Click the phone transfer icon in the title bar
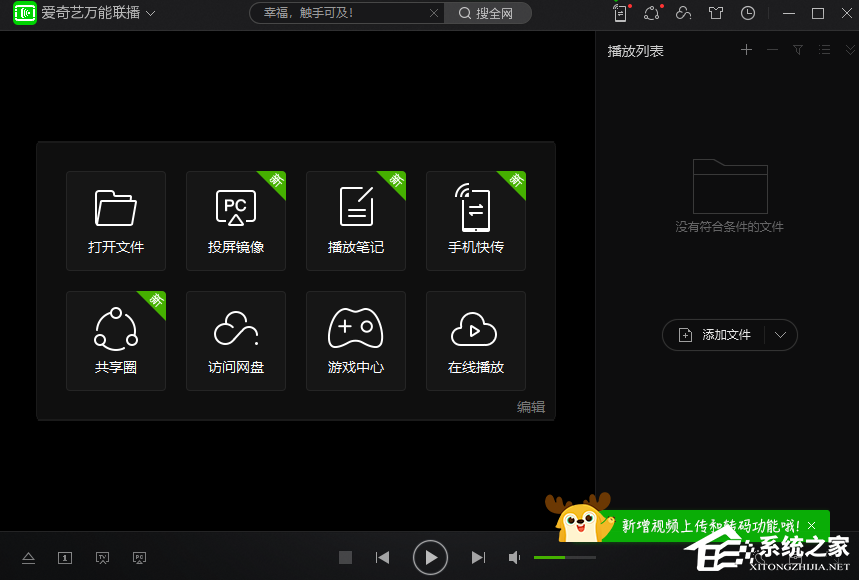The image size is (859, 580). (620, 13)
